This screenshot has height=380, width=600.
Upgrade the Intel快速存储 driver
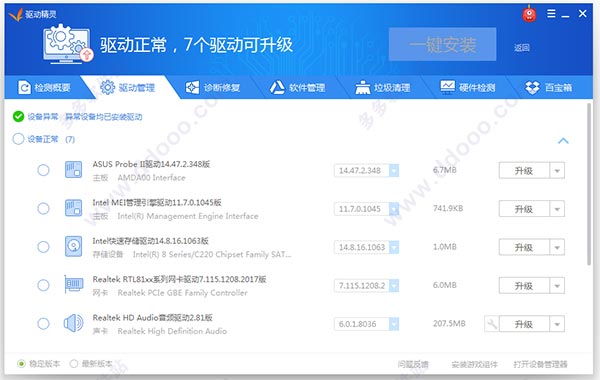pos(524,248)
